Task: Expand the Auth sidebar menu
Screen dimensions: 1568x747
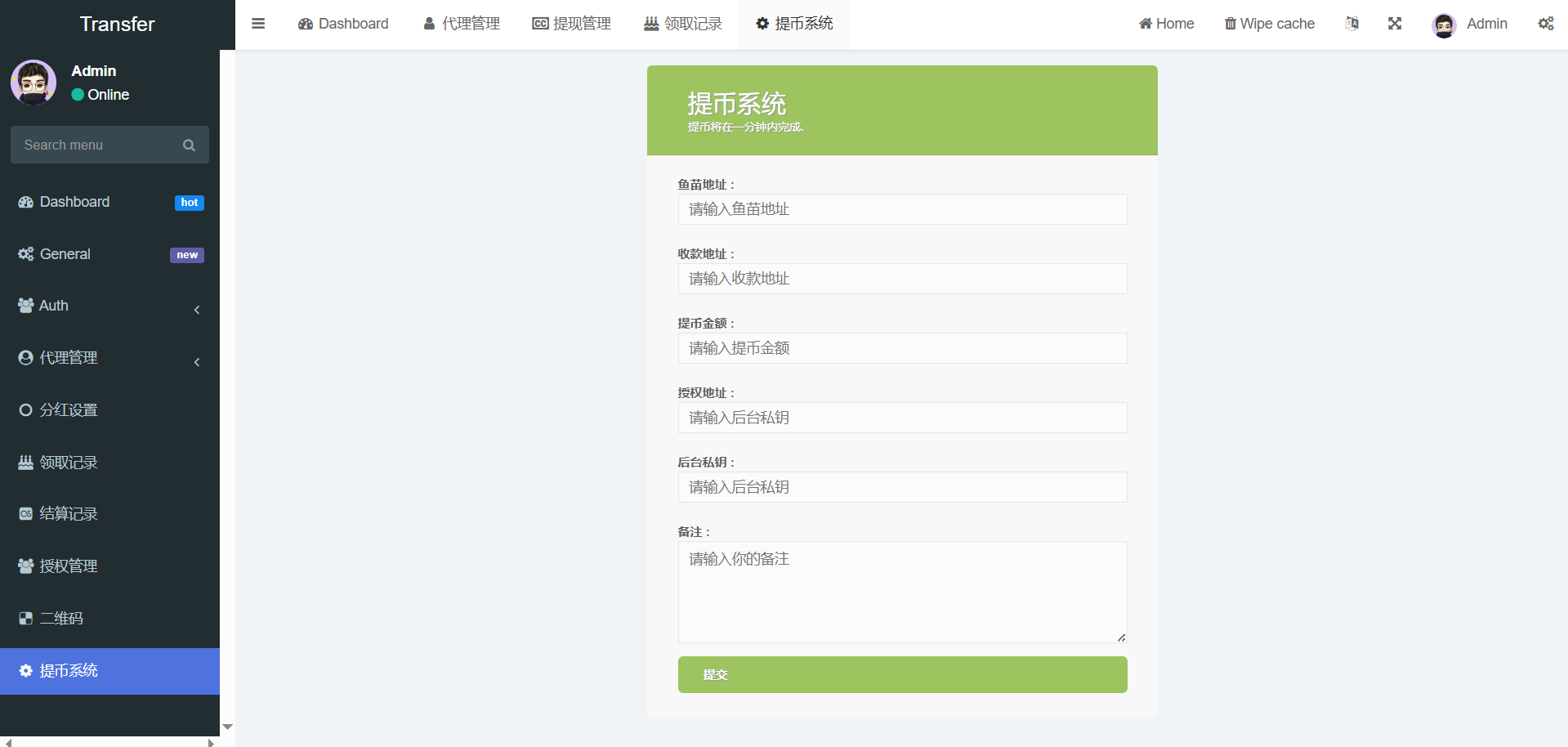Action: point(109,306)
